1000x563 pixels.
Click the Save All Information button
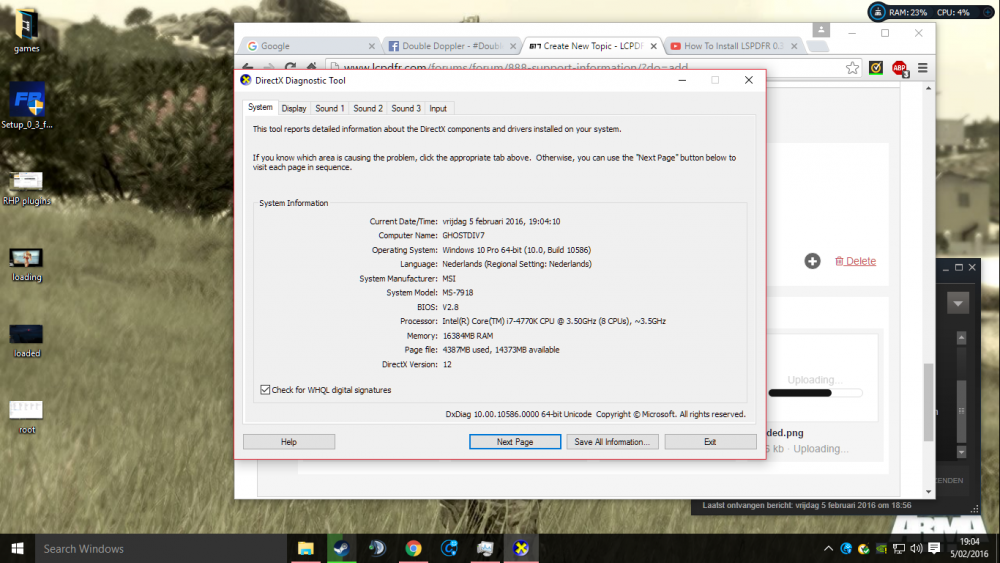[612, 442]
